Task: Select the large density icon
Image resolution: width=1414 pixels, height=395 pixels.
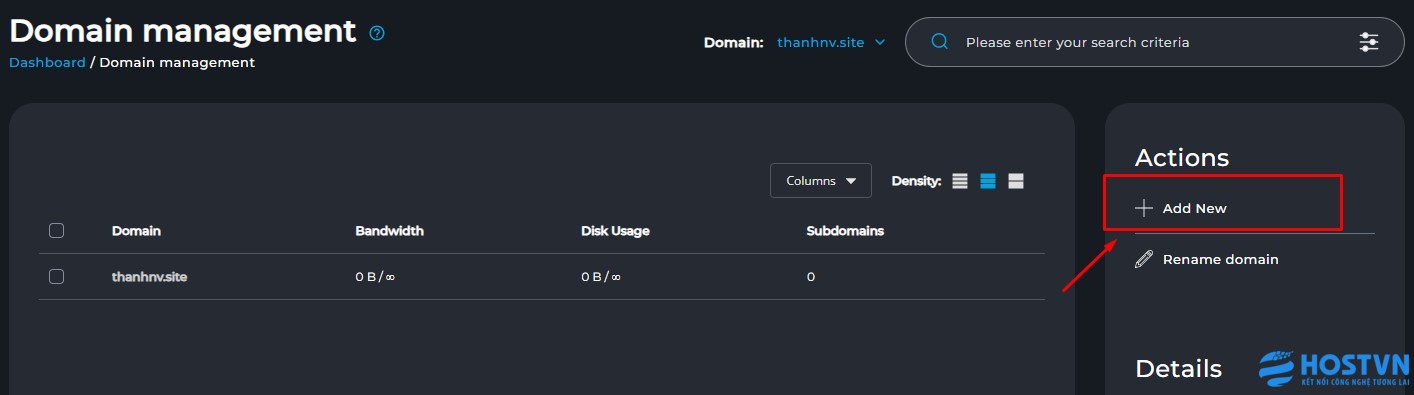Action: pos(1016,181)
